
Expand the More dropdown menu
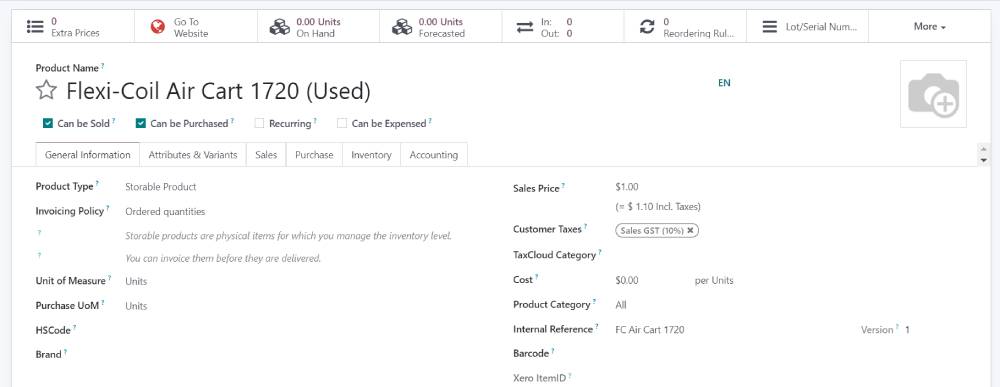pyautogui.click(x=929, y=27)
